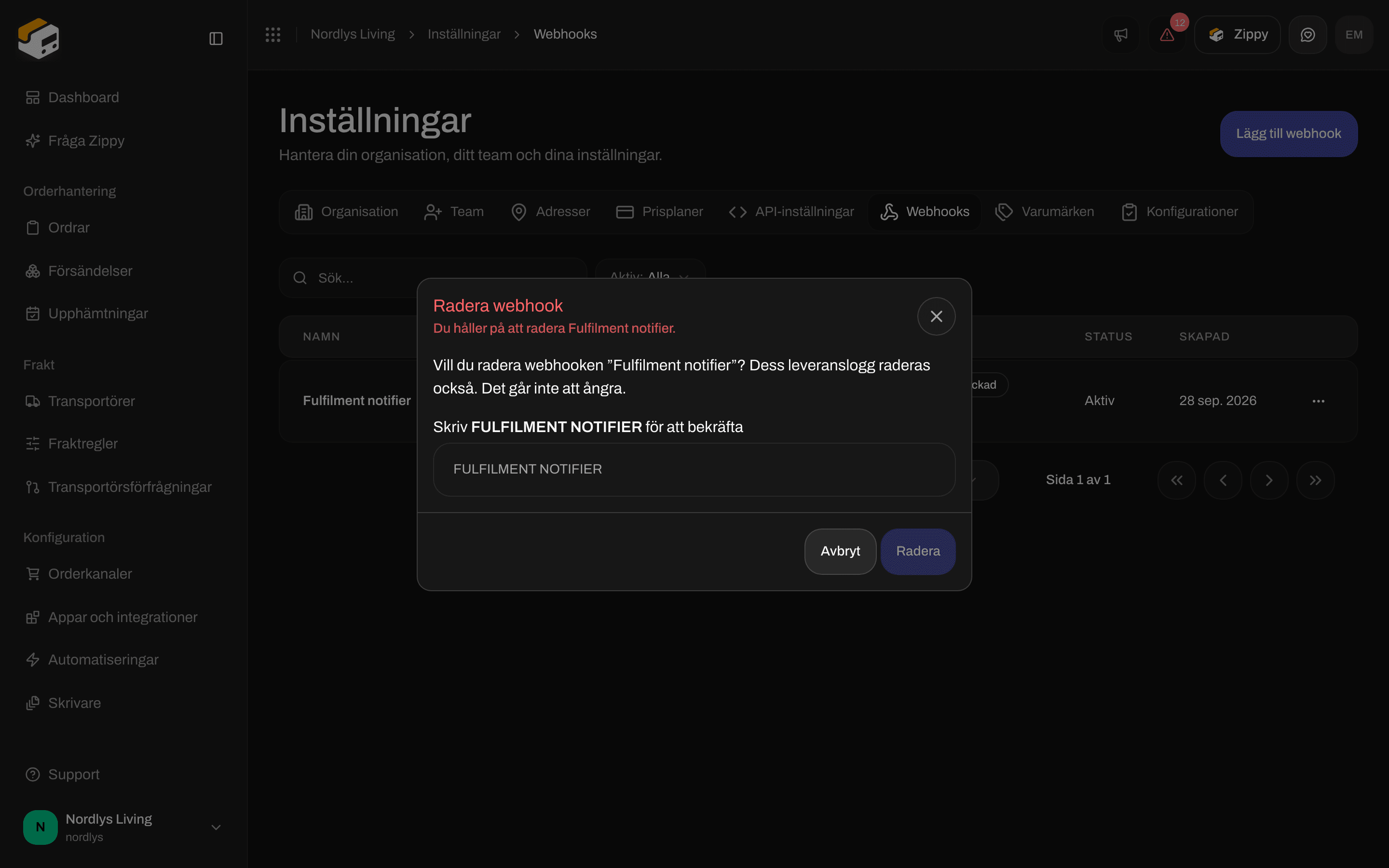Switch to the Konfigurationer tab
Viewport: 1389px width, 868px height.
click(1180, 212)
